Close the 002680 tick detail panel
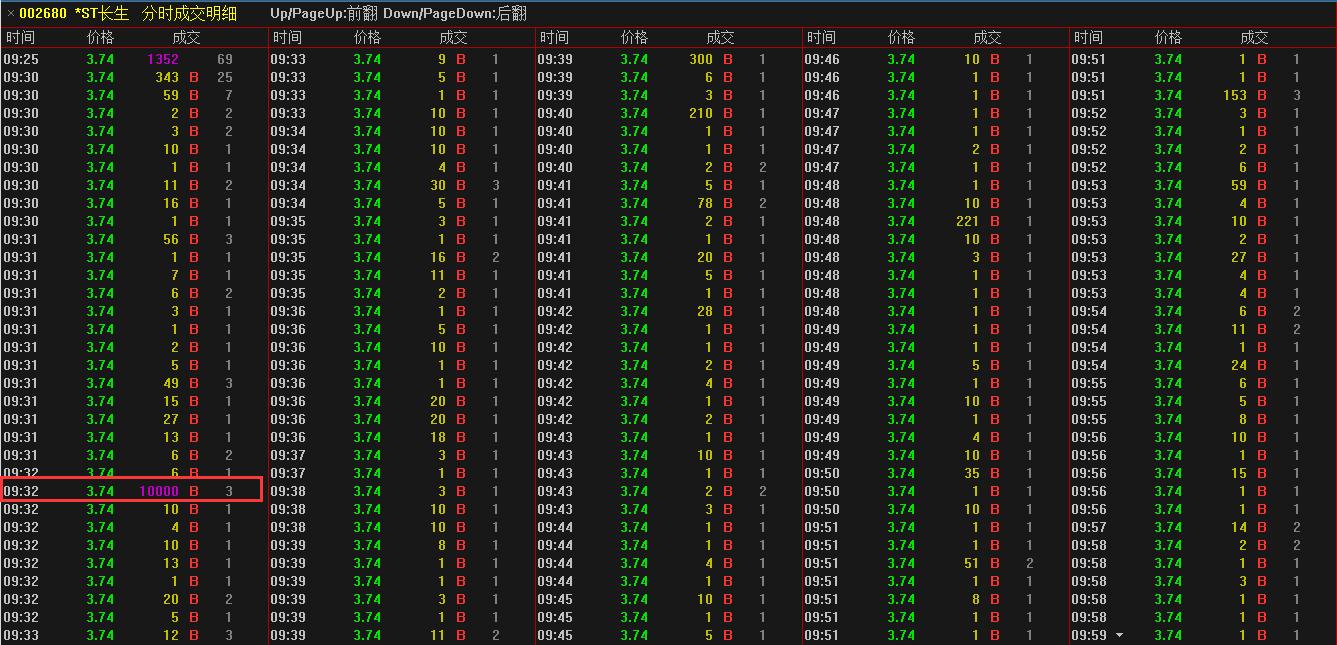Image resolution: width=1337 pixels, height=645 pixels. point(11,14)
